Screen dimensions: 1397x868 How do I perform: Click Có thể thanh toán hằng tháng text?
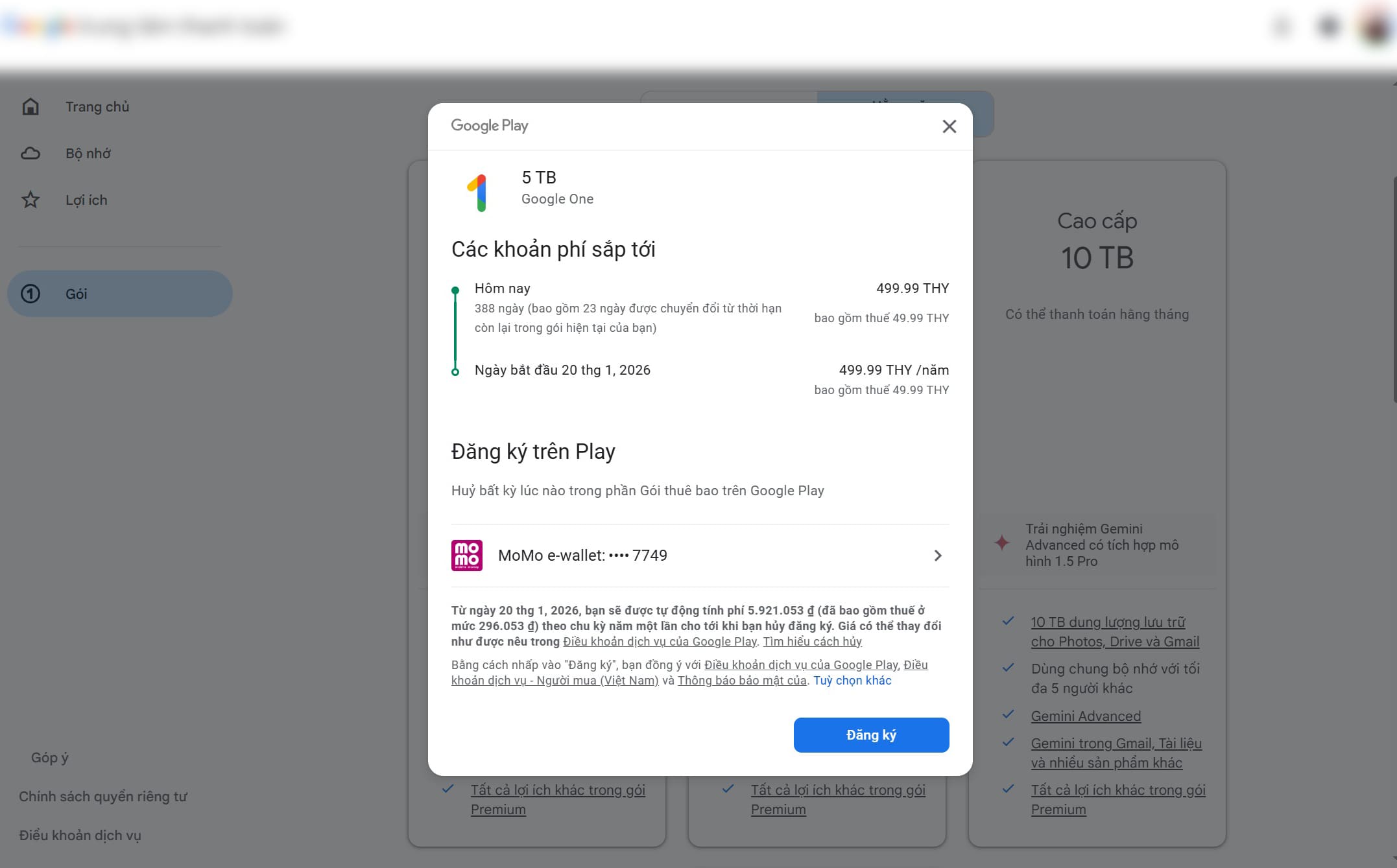(x=1097, y=314)
